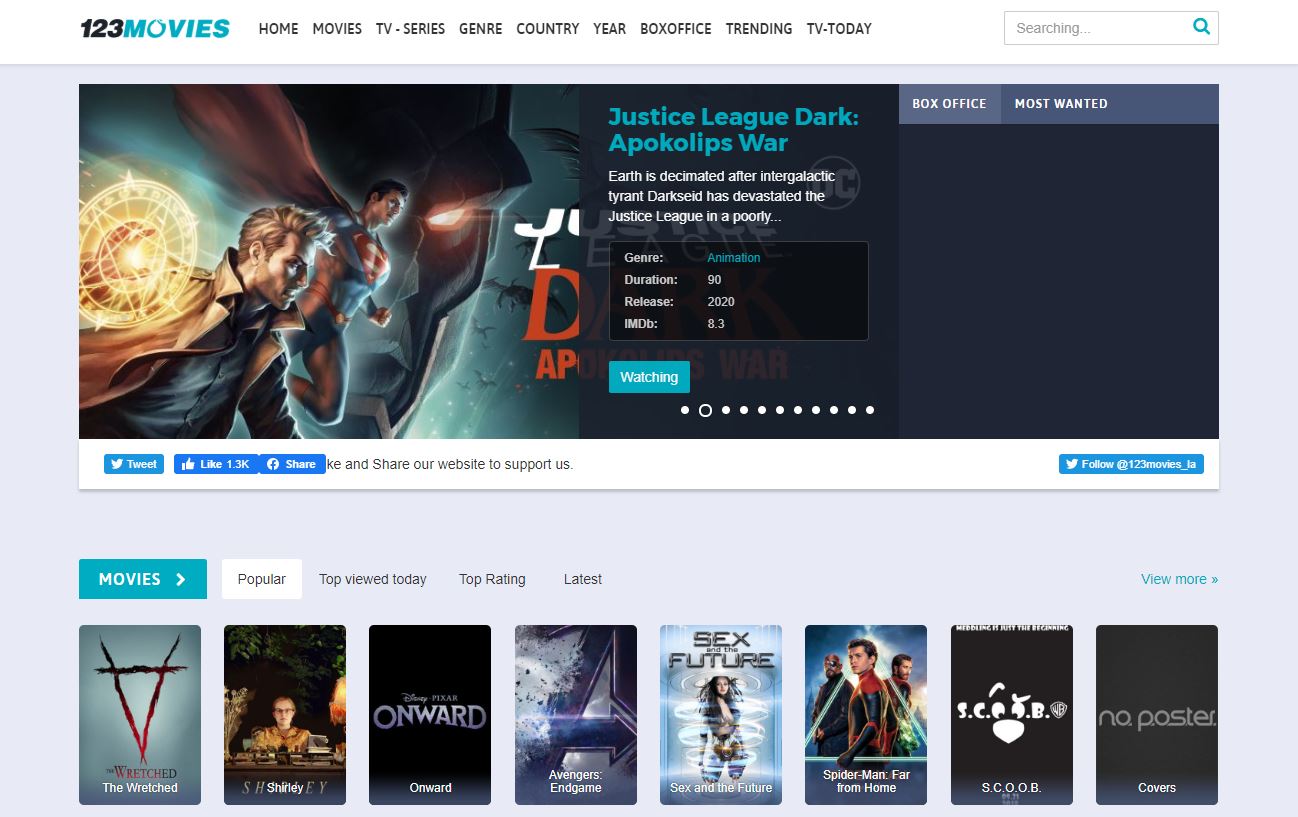1298x817 pixels.
Task: Go to TRENDING page
Action: coord(759,29)
